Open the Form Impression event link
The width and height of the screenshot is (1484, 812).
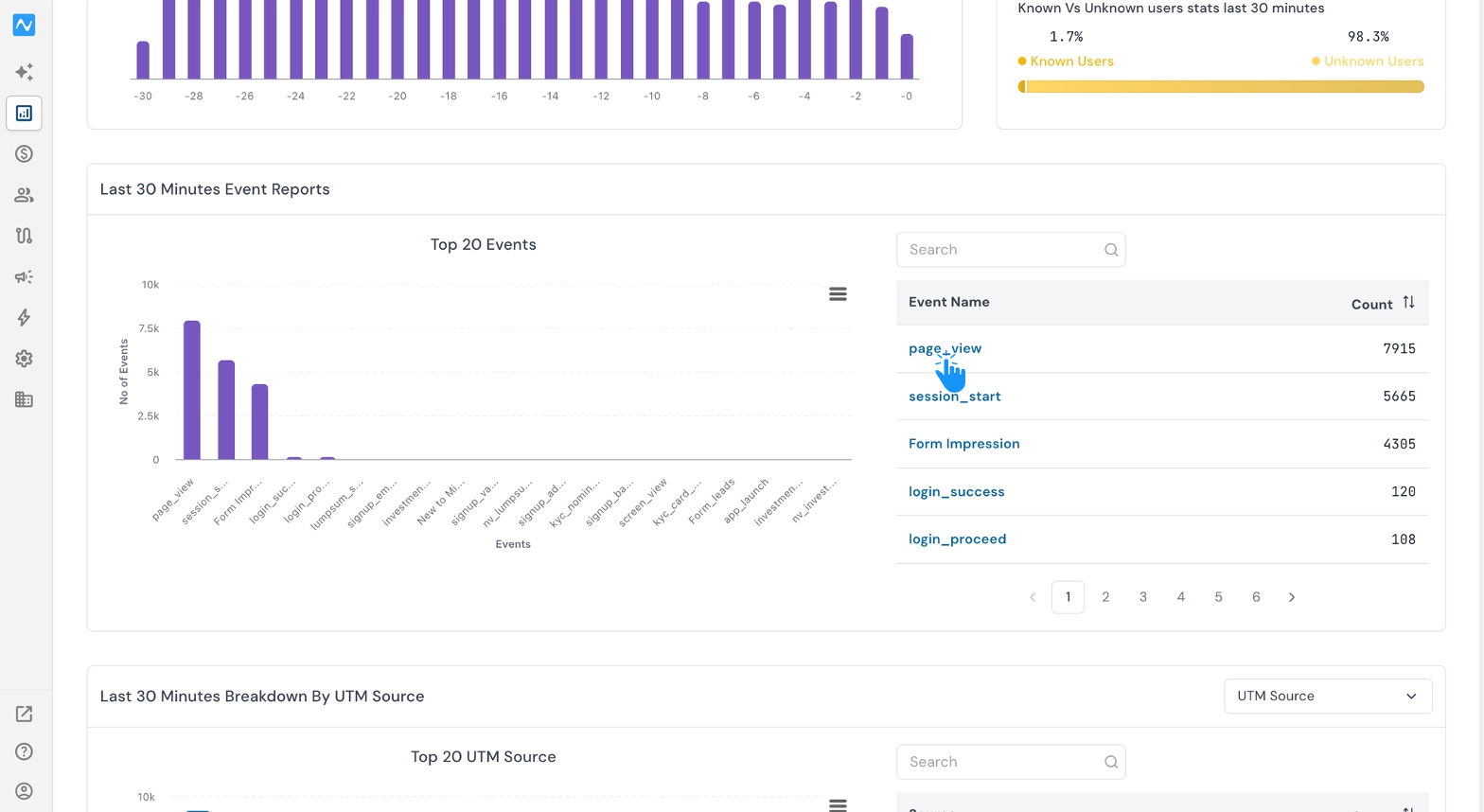coord(963,444)
